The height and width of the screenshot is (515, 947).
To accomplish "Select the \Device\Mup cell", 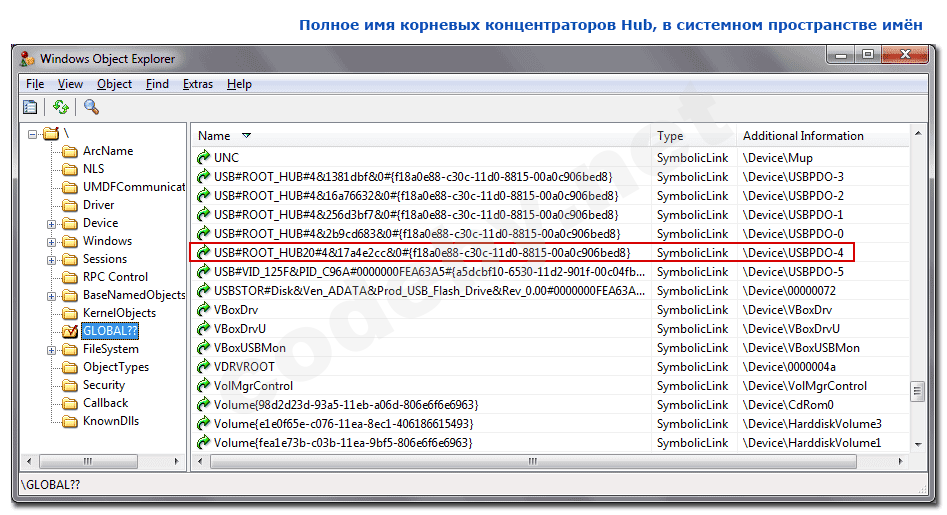I will point(777,158).
